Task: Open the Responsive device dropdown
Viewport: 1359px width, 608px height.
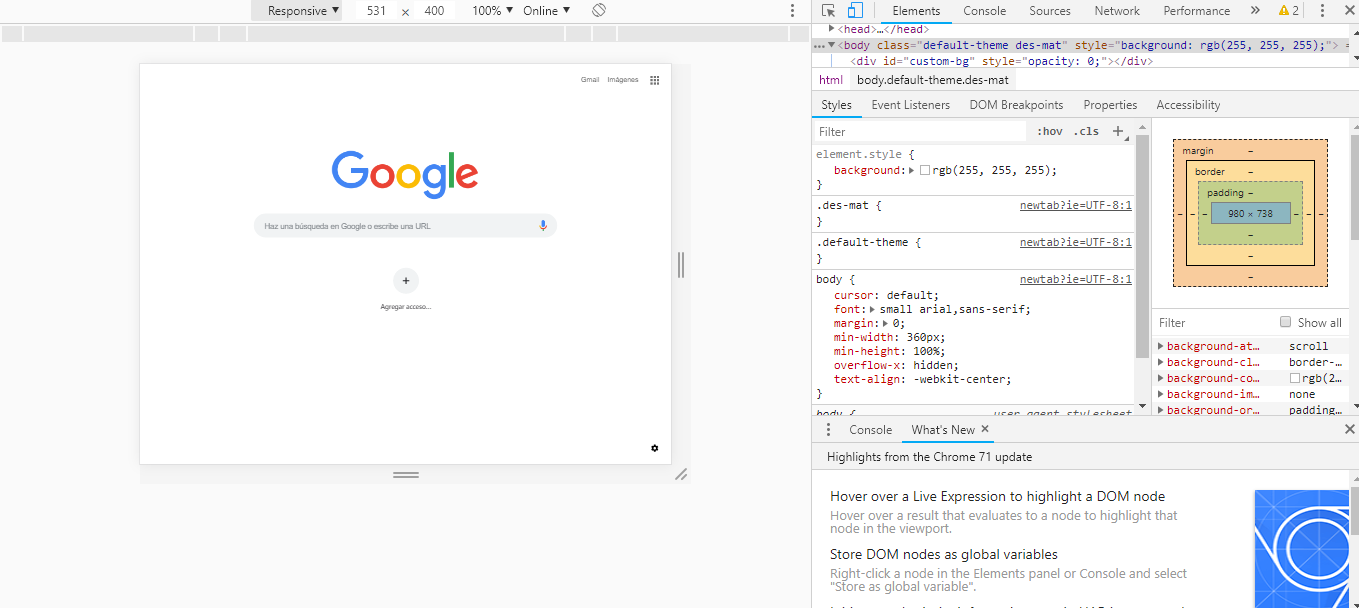Action: (296, 11)
